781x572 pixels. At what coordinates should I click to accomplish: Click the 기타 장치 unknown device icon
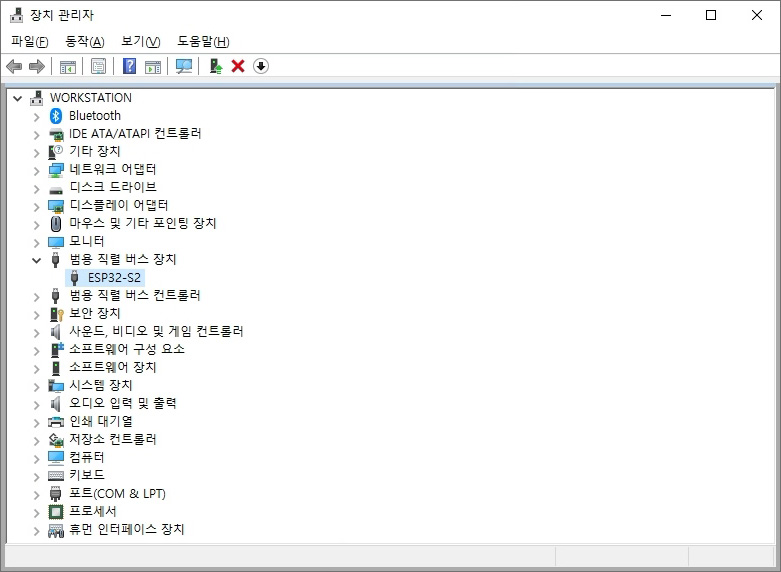pos(56,151)
